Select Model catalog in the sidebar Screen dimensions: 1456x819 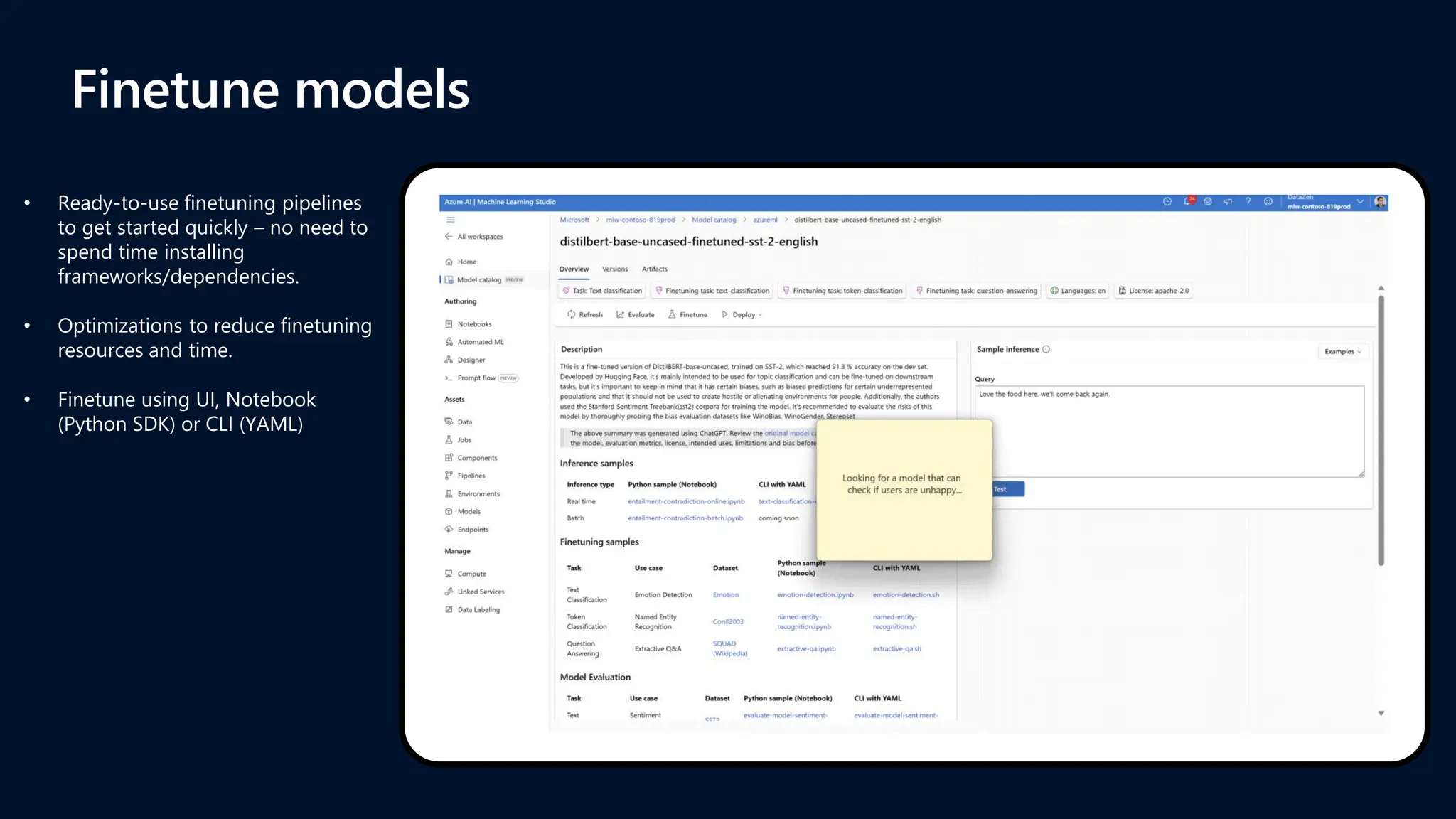[478, 280]
